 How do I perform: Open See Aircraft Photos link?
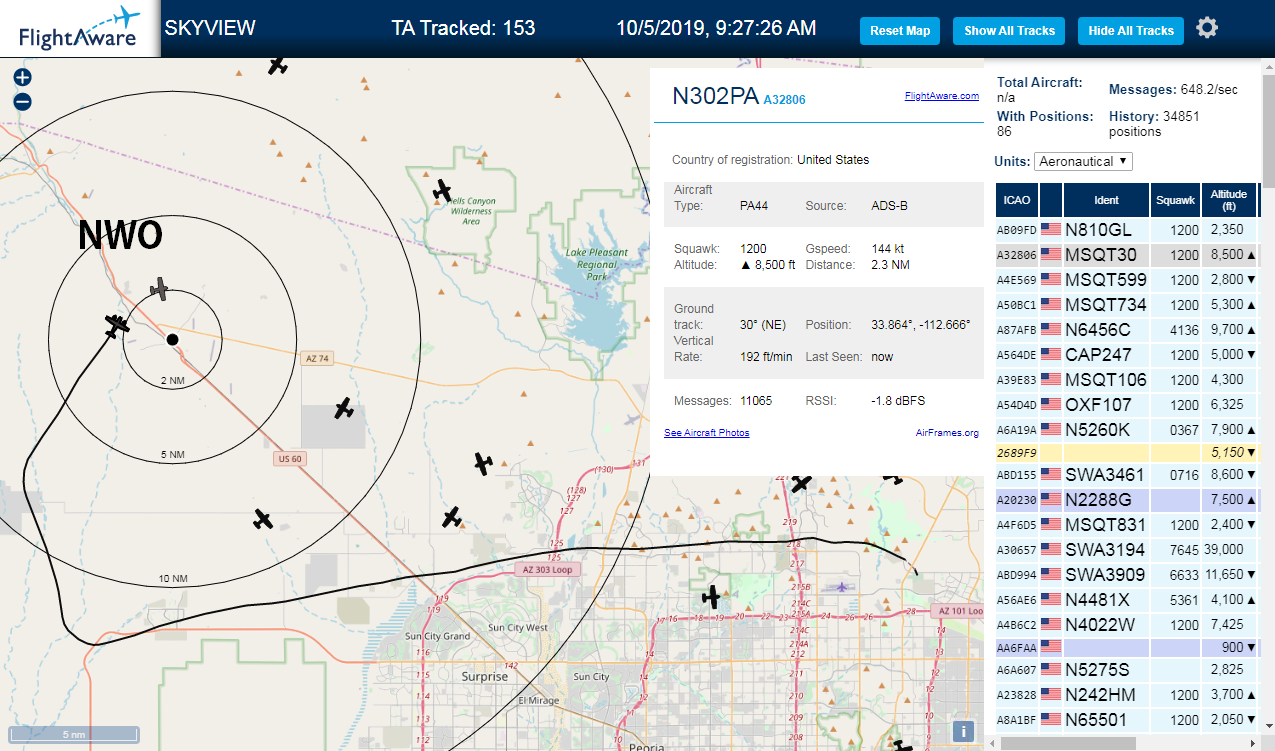click(x=706, y=432)
